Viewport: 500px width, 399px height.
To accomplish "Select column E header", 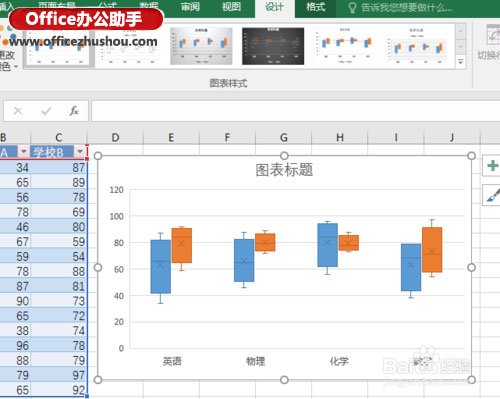I will (x=171, y=137).
